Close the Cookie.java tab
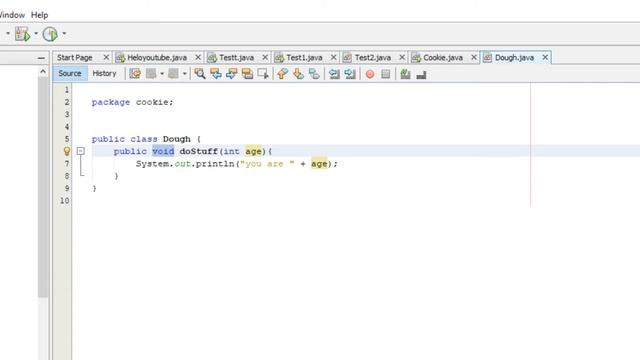Screen dimensions: 640x360 click(474, 58)
